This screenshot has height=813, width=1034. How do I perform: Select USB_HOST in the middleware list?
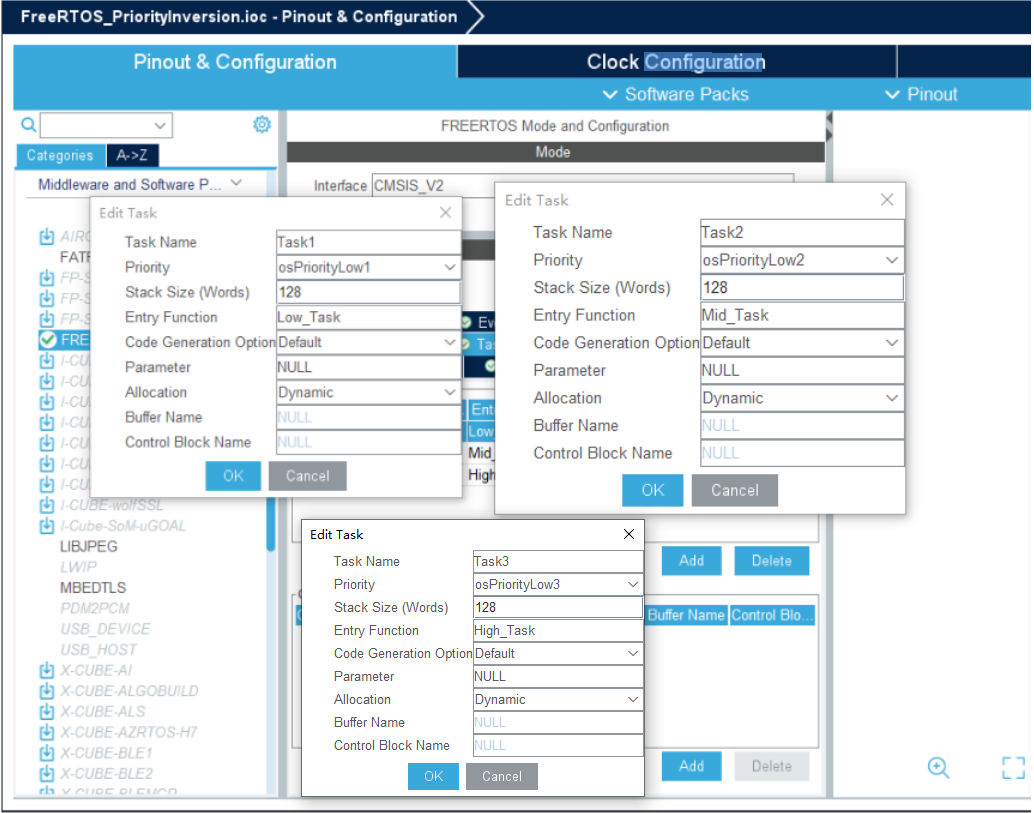point(98,649)
